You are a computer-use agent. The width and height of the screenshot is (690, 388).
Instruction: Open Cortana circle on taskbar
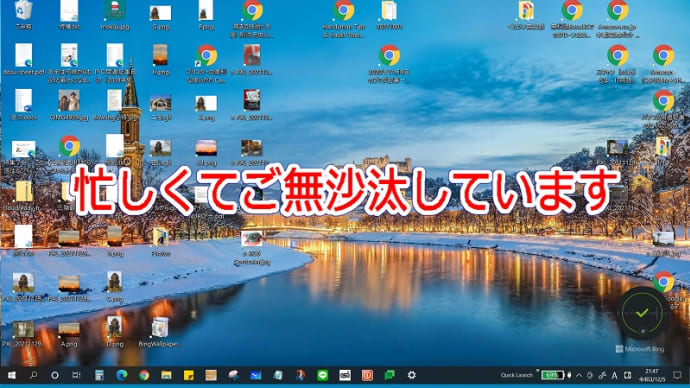click(x=55, y=375)
